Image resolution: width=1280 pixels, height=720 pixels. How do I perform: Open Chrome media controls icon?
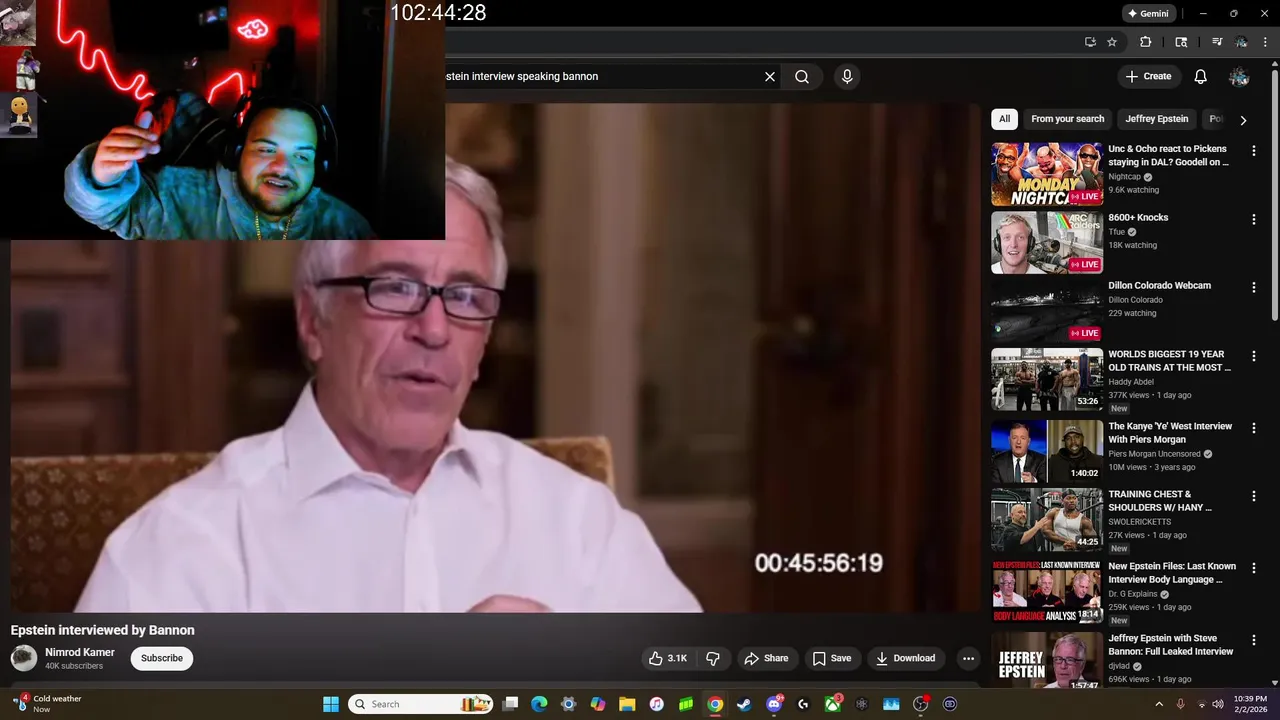tap(1217, 42)
